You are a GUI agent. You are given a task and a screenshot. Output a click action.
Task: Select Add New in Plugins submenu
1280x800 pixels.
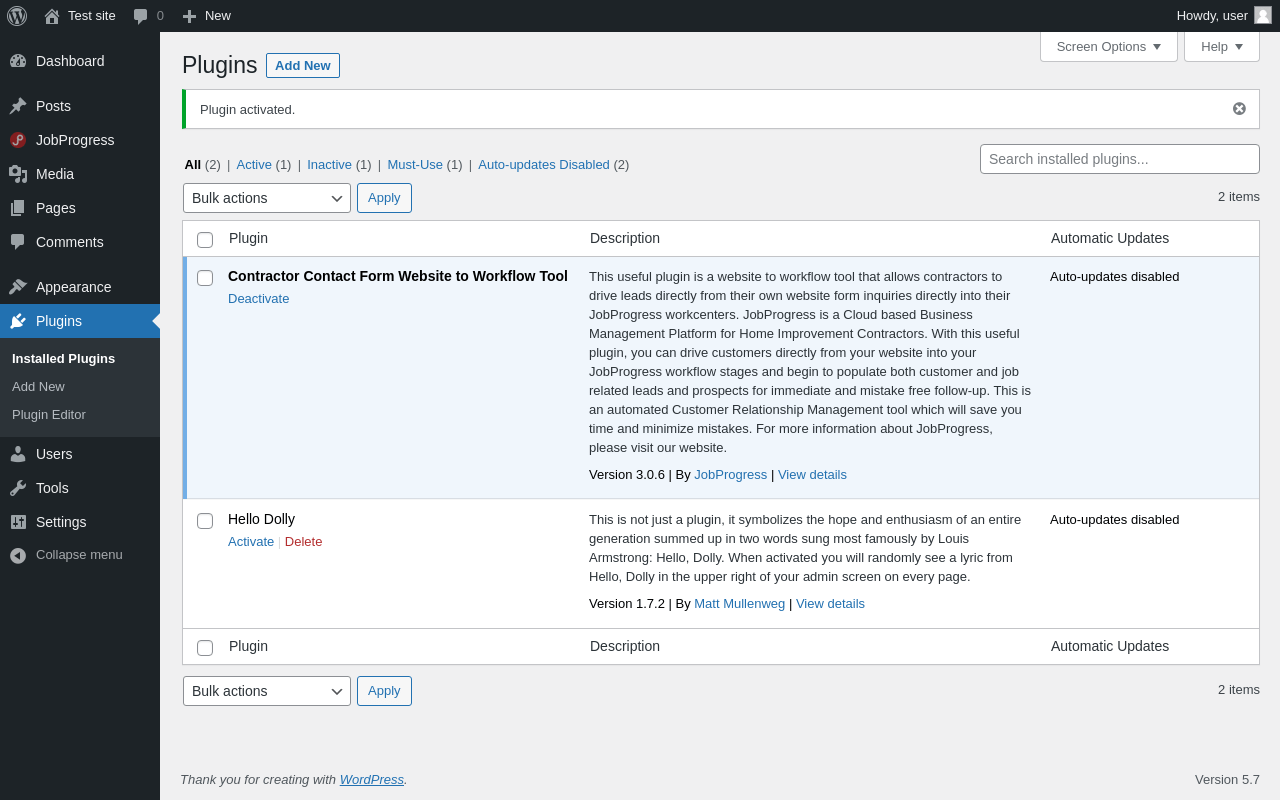tap(38, 387)
